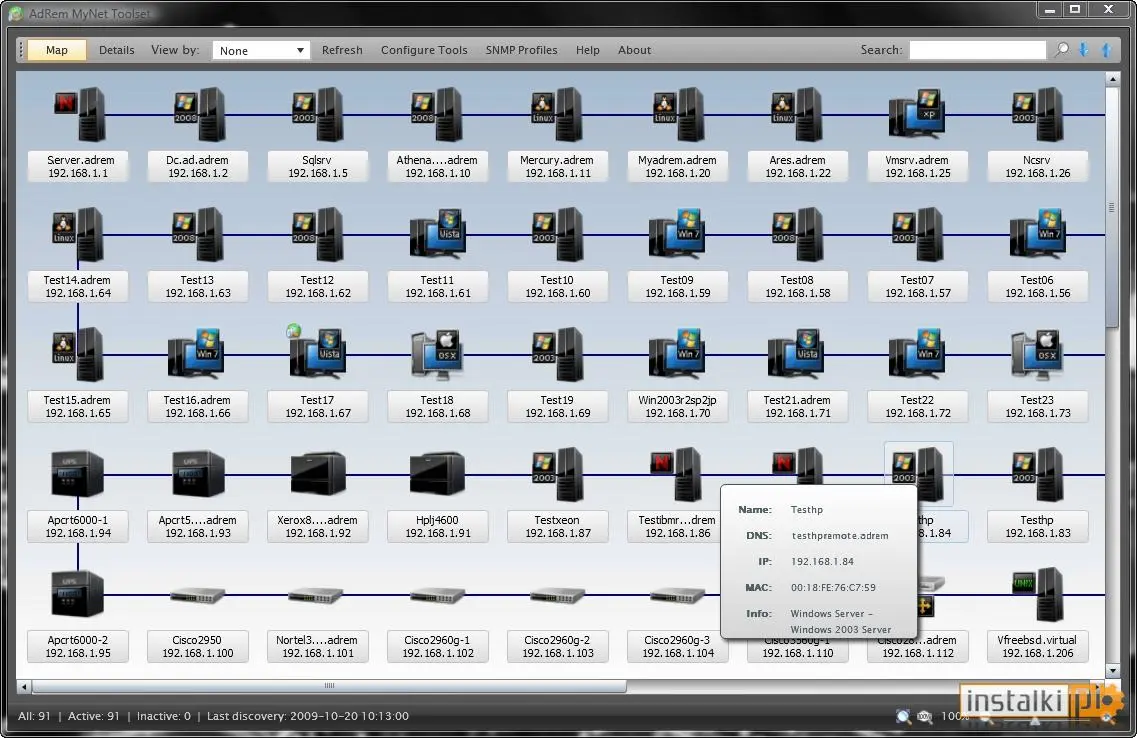Click the search magnifier icon

[x=1062, y=49]
